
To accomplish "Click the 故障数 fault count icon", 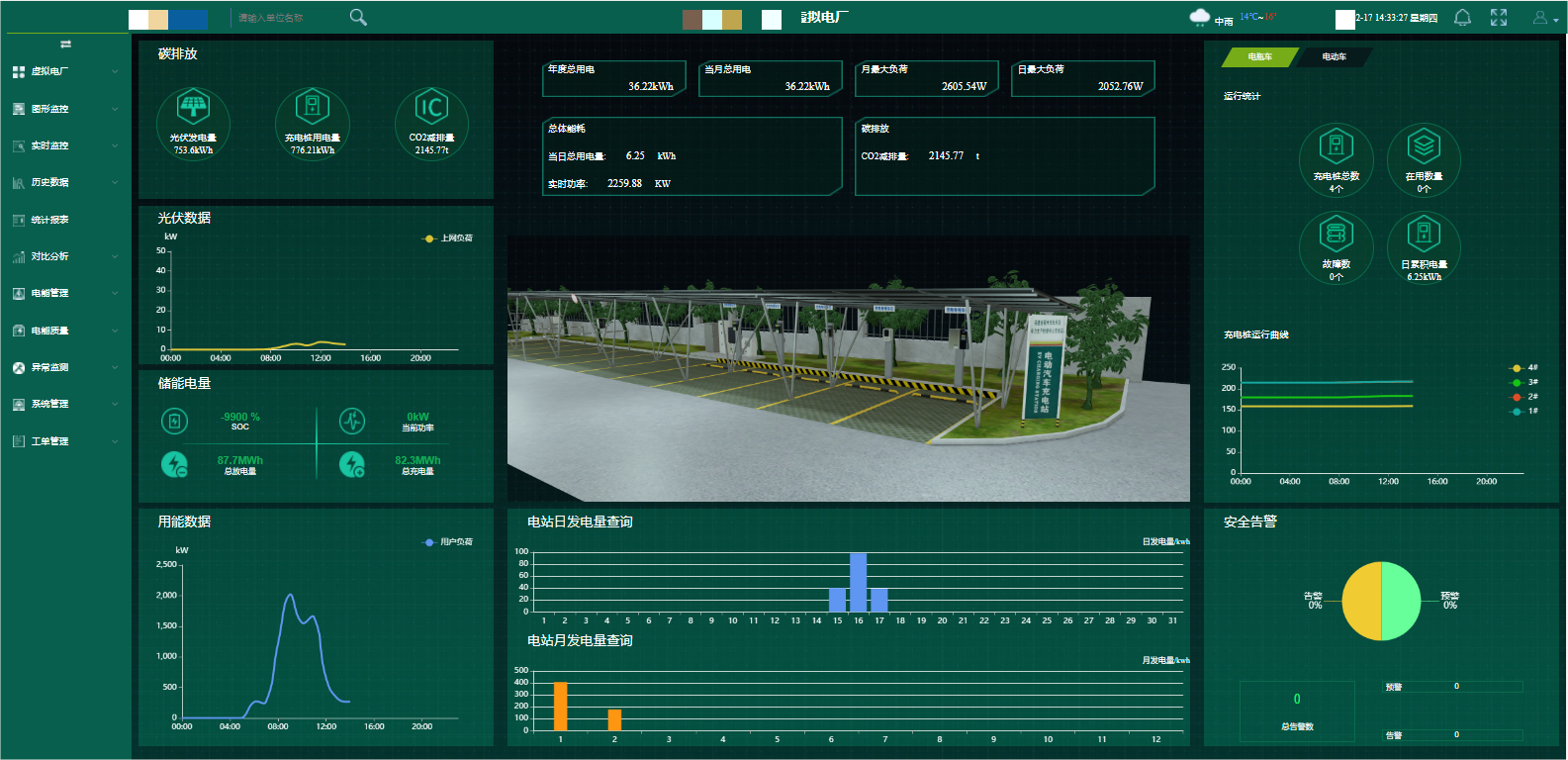I will tap(1336, 235).
